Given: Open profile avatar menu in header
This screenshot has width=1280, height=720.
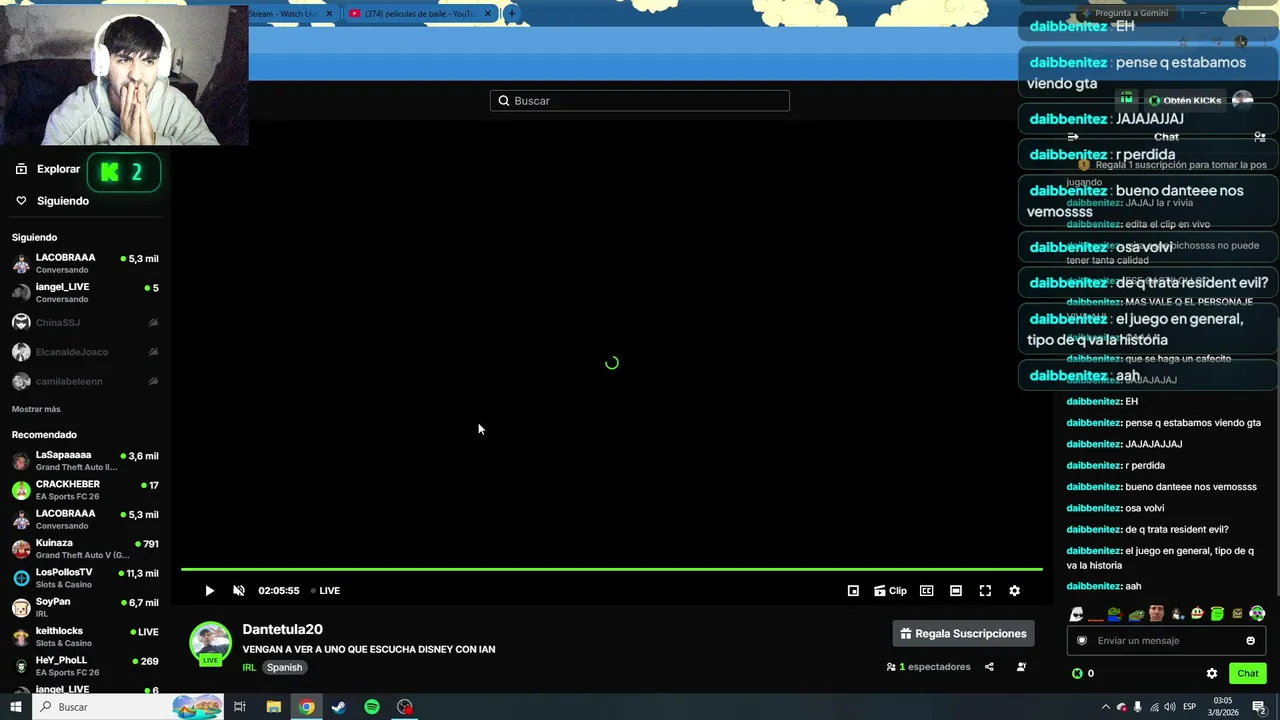Looking at the screenshot, I should pos(1242,100).
